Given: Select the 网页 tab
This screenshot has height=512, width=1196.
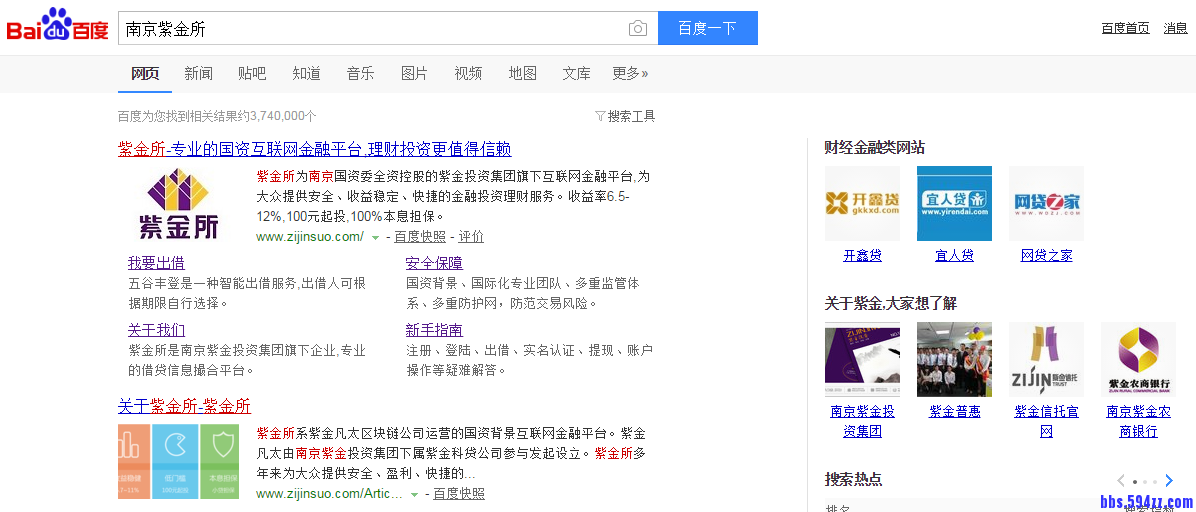Looking at the screenshot, I should (x=145, y=73).
